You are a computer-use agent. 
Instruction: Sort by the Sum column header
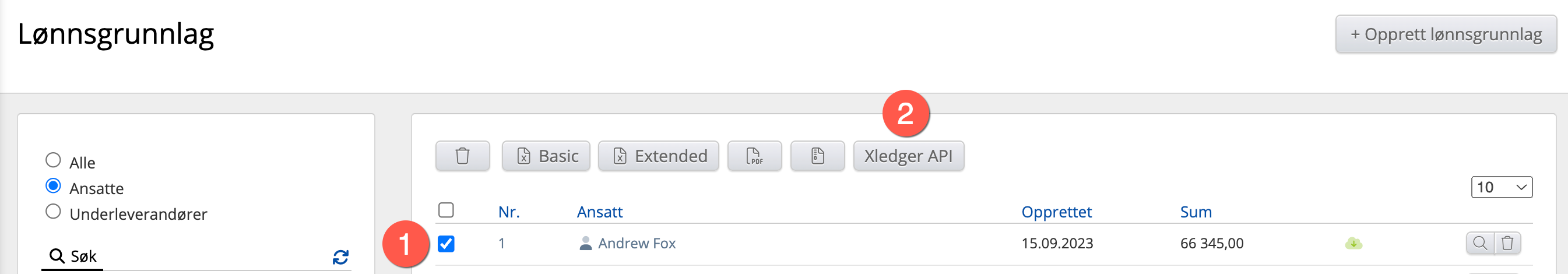coord(1196,212)
